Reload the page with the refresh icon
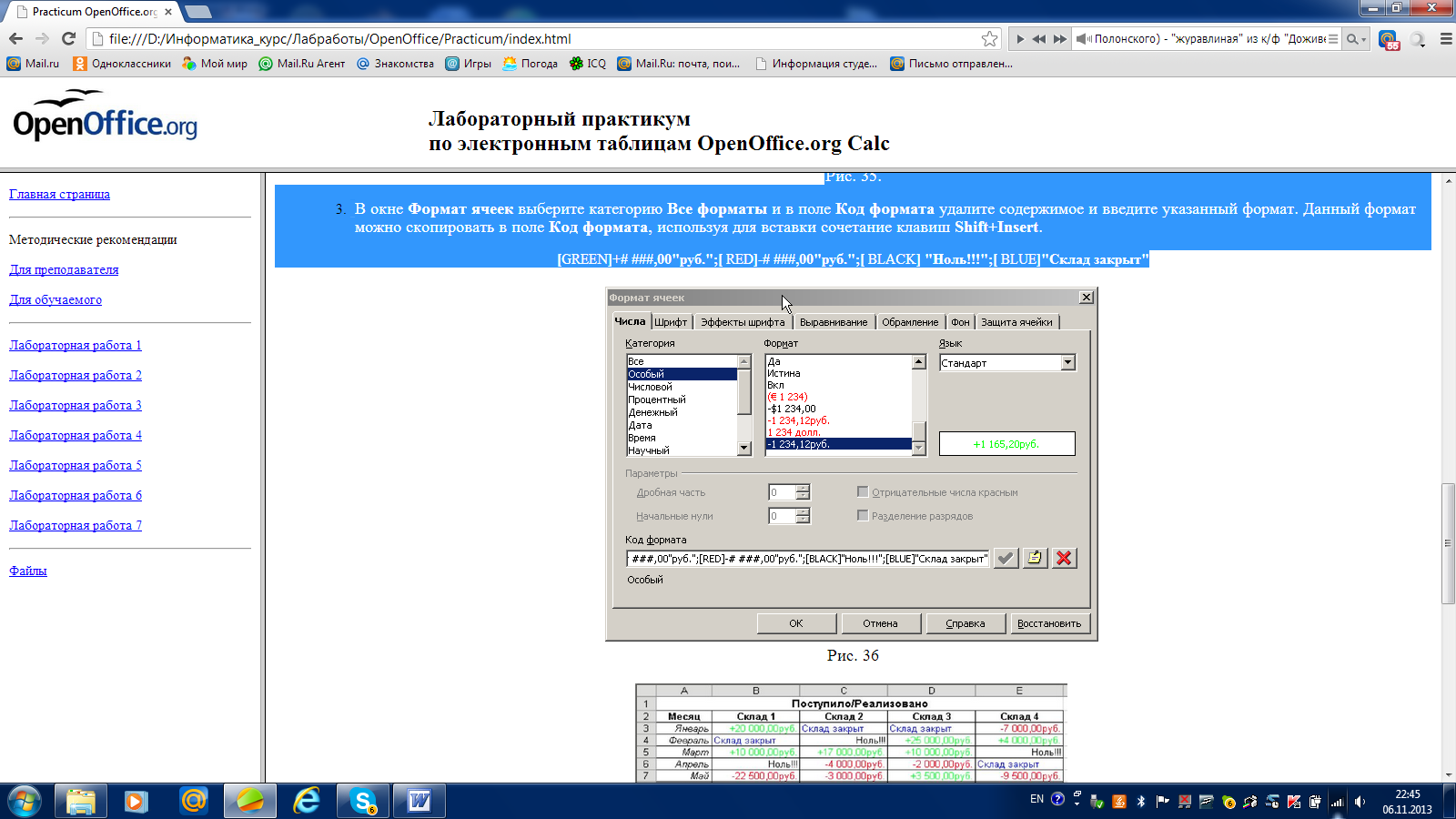 (68, 38)
